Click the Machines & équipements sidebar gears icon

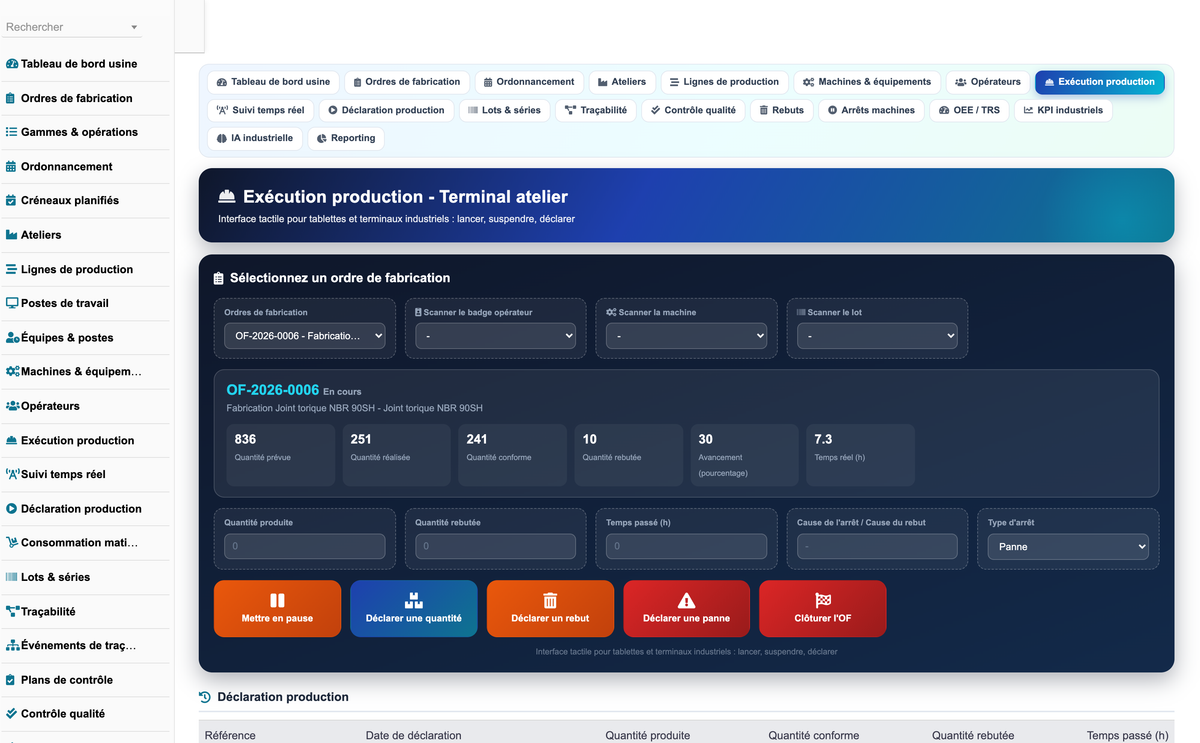(12, 371)
